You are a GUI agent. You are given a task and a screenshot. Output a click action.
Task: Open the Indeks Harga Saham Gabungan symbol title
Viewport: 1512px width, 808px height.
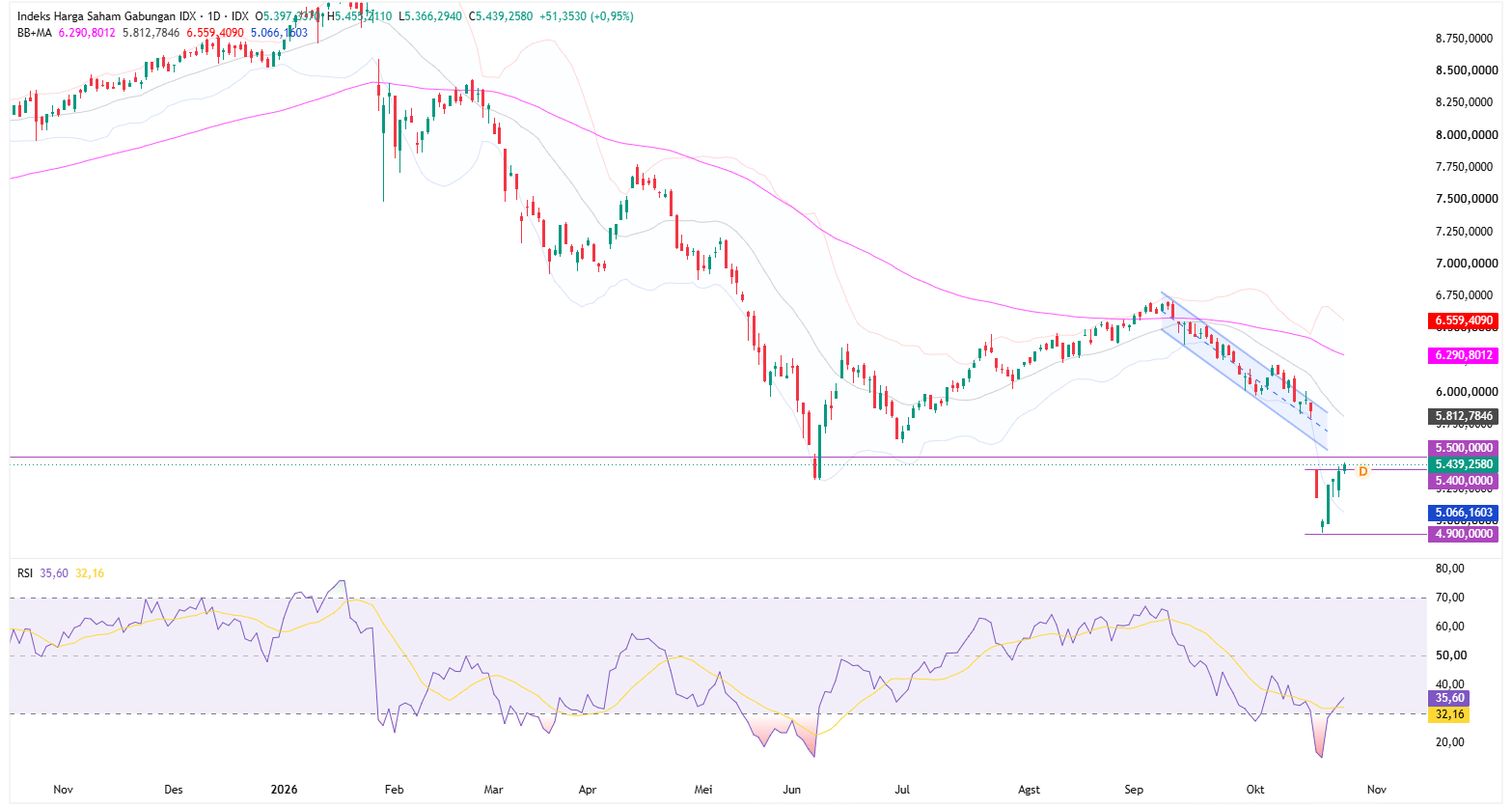pyautogui.click(x=106, y=16)
